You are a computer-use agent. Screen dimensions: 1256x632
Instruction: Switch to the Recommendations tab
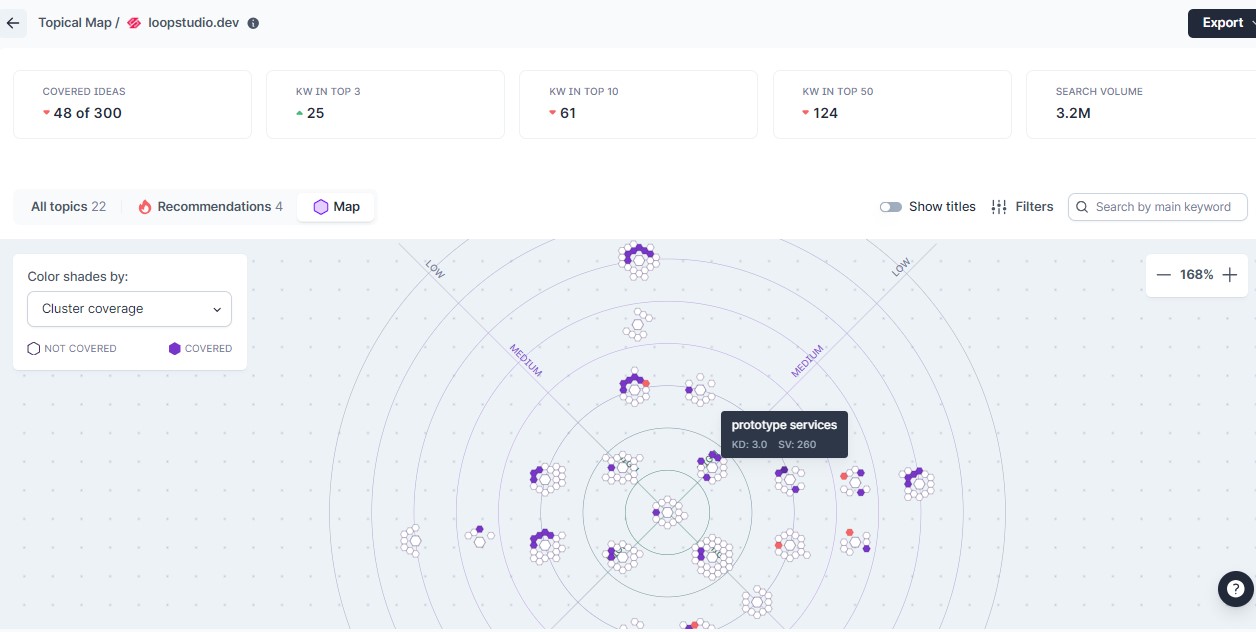pyautogui.click(x=210, y=207)
